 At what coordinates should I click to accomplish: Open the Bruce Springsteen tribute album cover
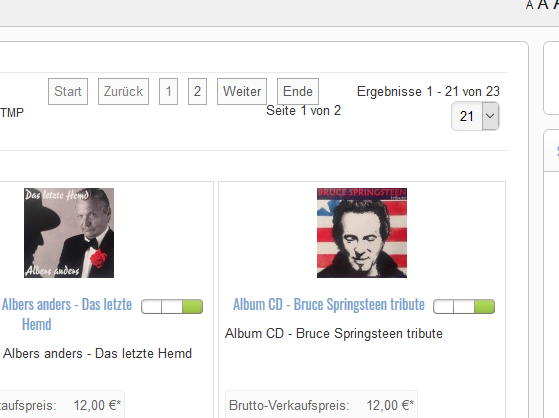[362, 233]
